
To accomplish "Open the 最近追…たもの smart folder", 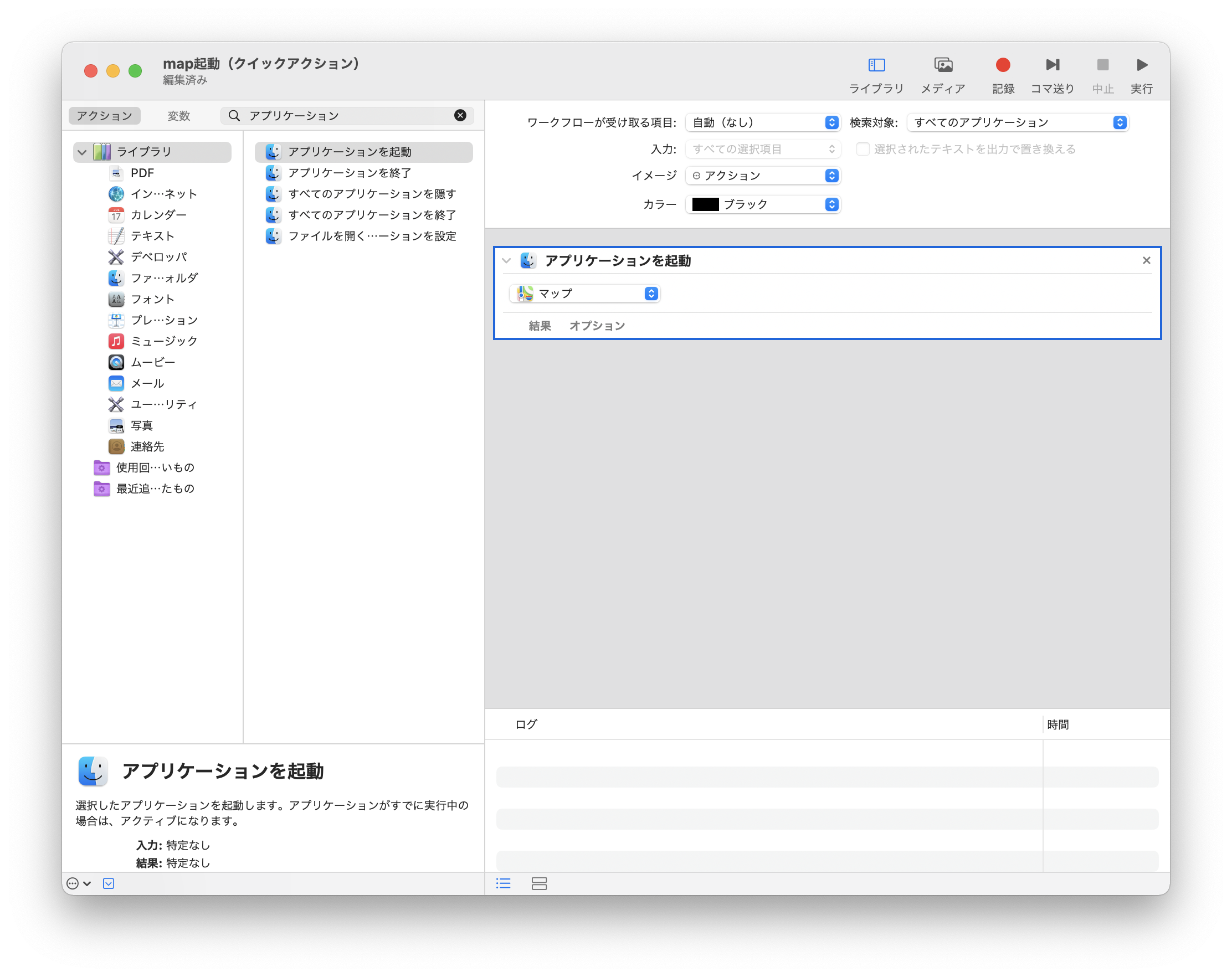I will coord(145,488).
